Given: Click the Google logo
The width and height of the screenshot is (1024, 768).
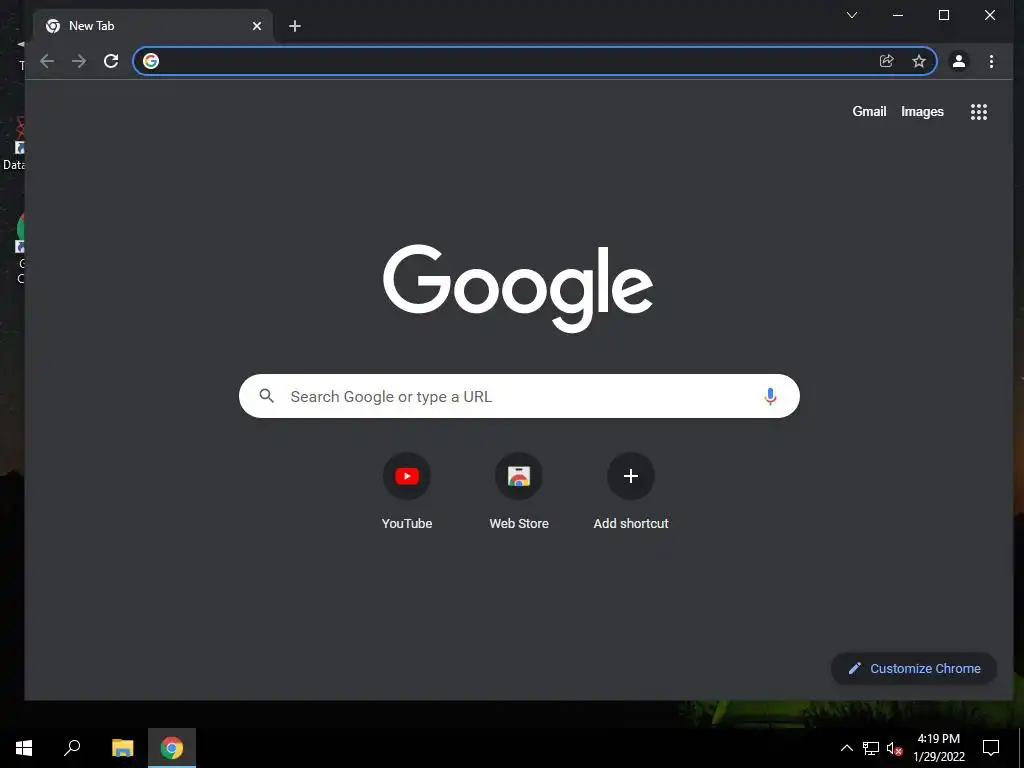Looking at the screenshot, I should point(518,288).
